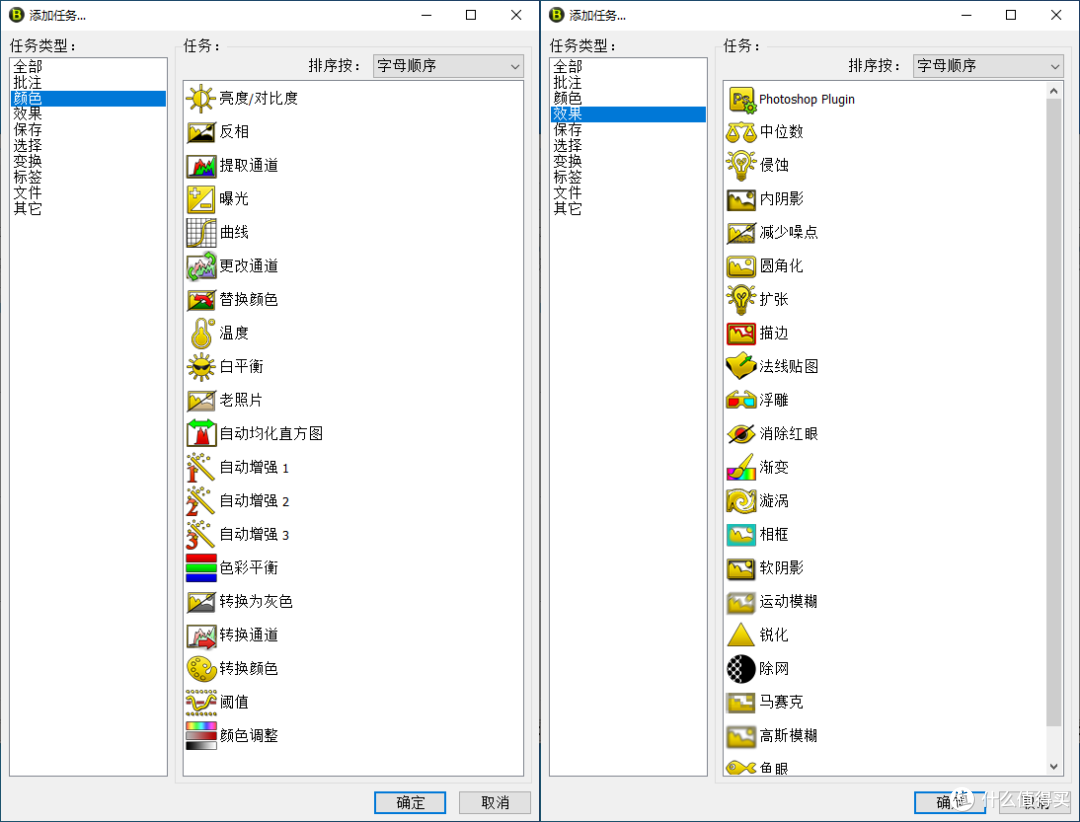Select the 亮度/对比度 sun icon
This screenshot has width=1080, height=822.
coord(200,99)
